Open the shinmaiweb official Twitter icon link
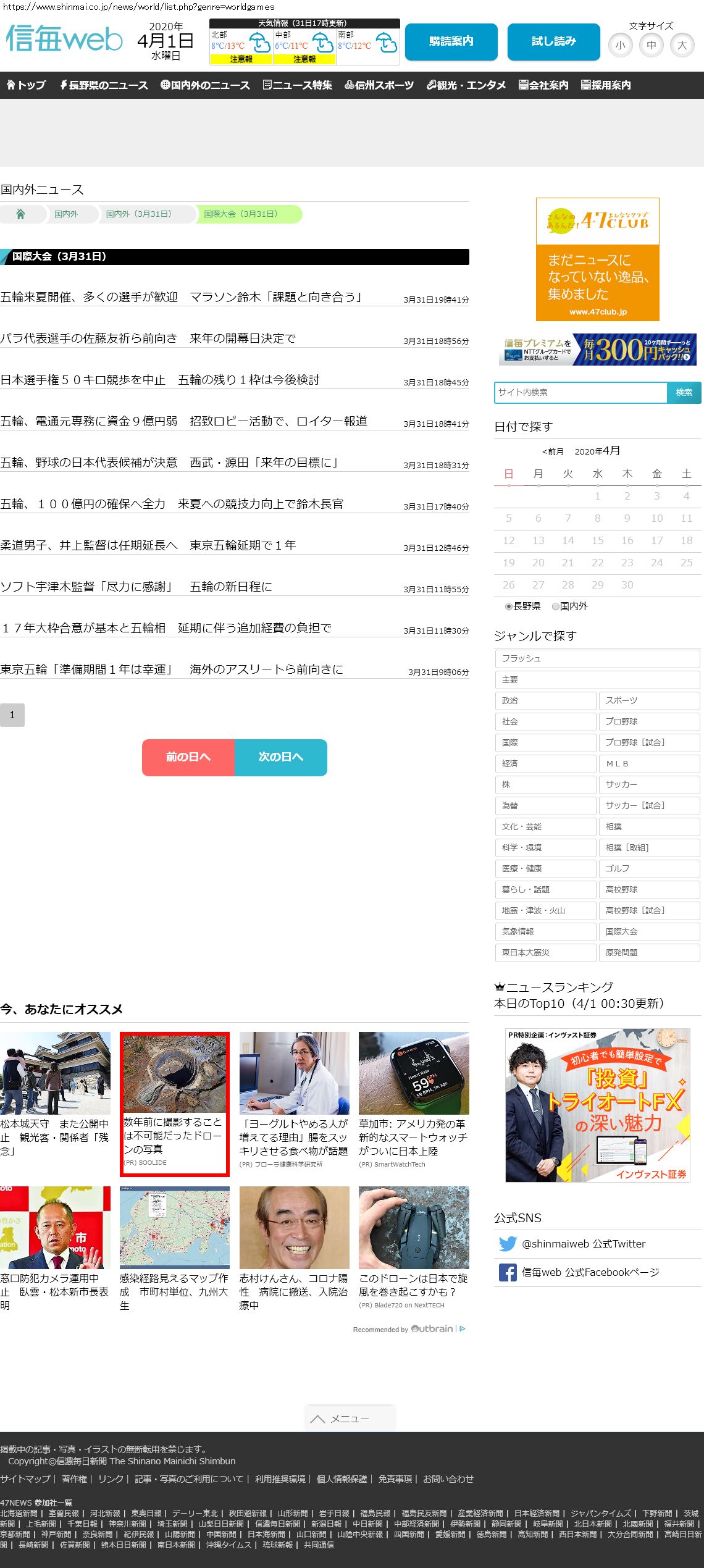Image resolution: width=704 pixels, height=1568 pixels. (508, 1244)
